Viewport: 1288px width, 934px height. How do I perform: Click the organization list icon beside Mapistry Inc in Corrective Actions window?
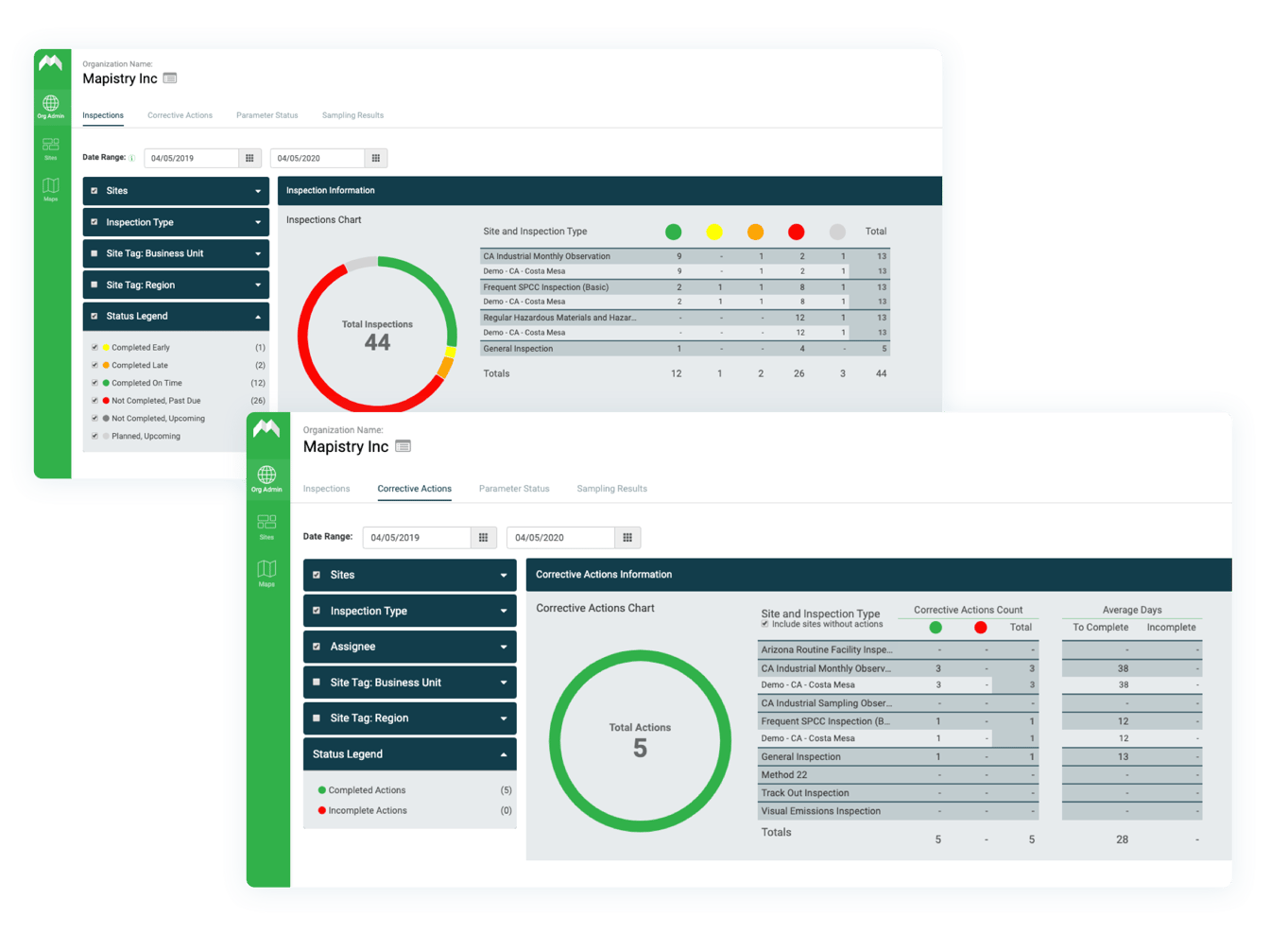404,446
